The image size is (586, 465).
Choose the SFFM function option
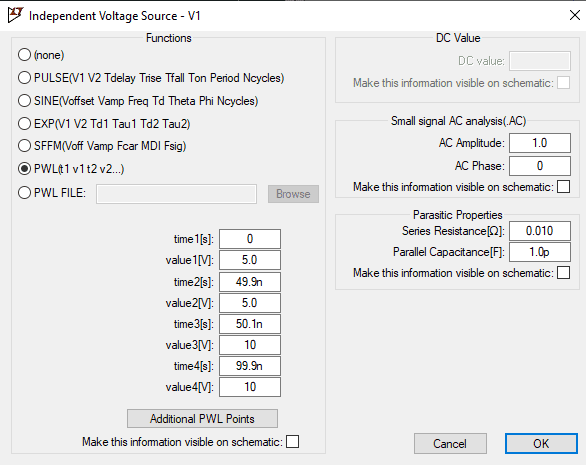tap(24, 146)
